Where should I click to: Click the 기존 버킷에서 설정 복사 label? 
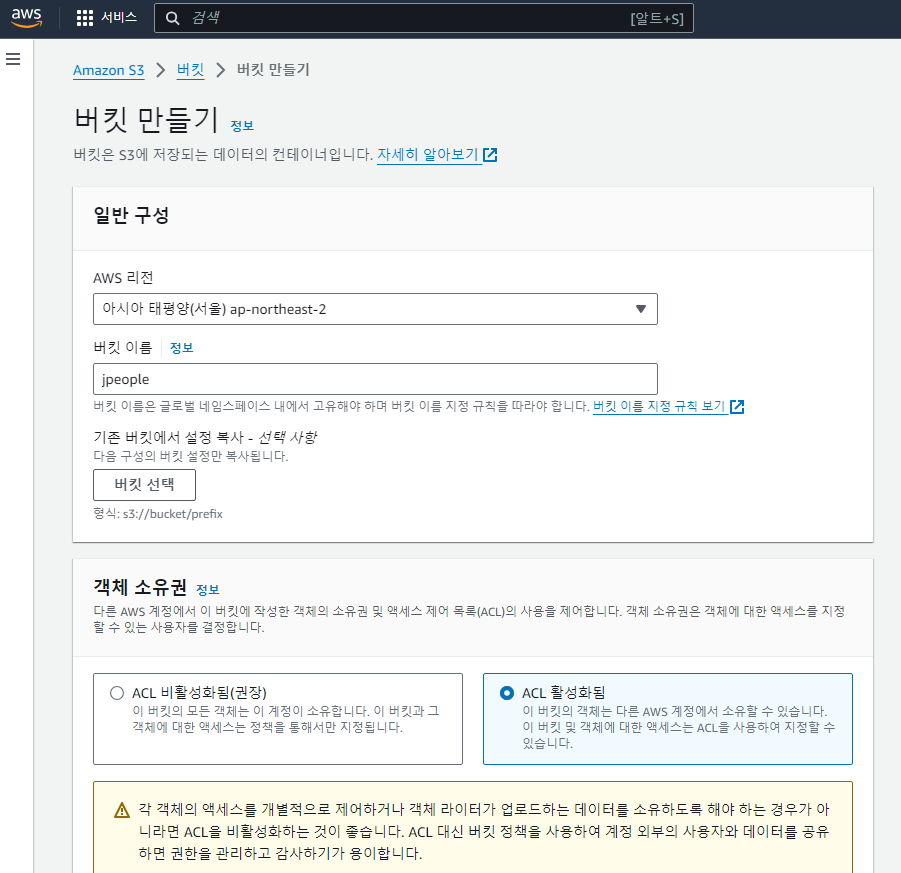point(205,437)
